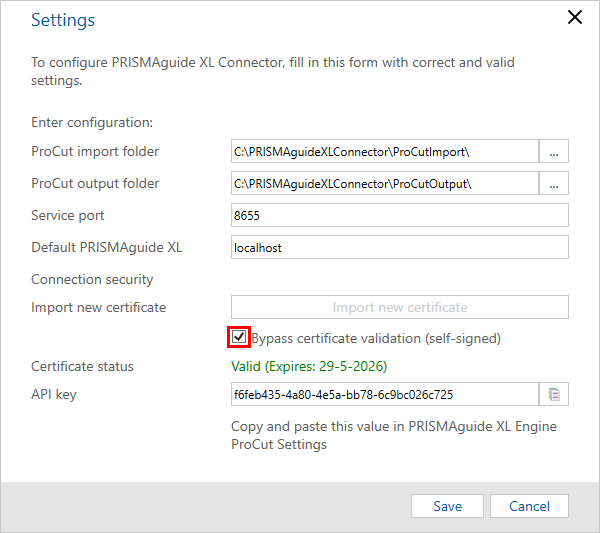Click the Copy and paste hint text

tap(394, 435)
